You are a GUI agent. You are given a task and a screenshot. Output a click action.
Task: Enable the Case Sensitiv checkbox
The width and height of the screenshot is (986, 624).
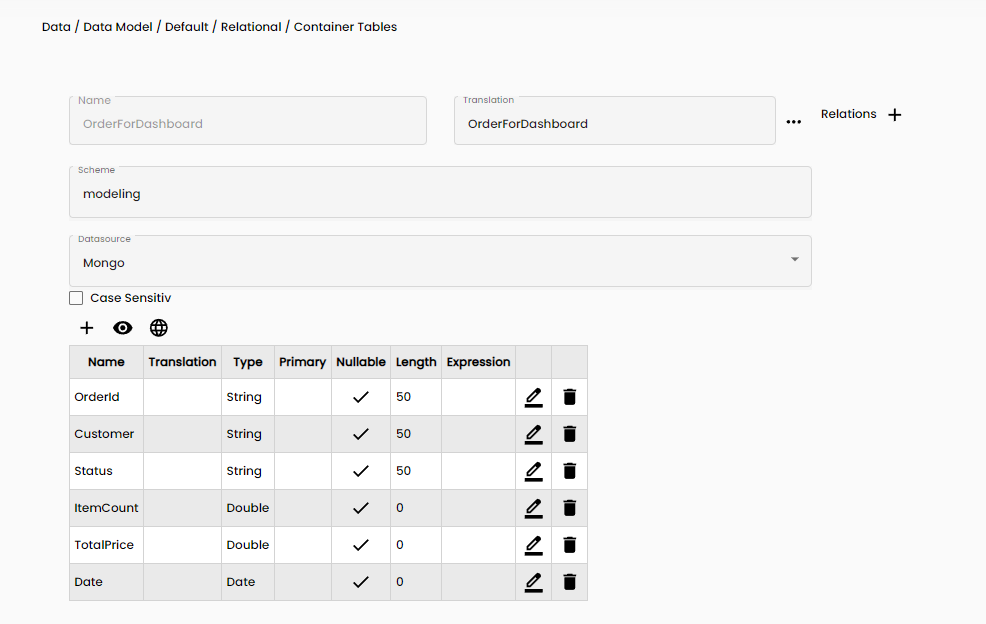(x=76, y=297)
